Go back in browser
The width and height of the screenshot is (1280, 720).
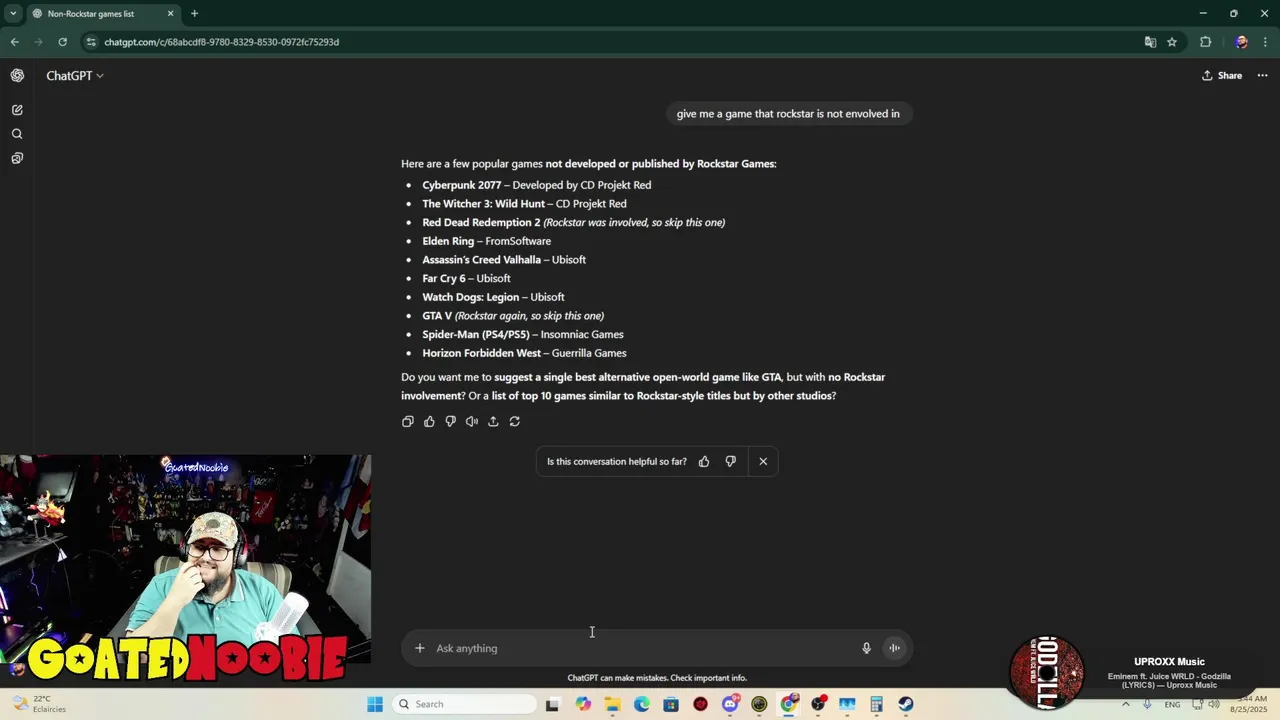[14, 42]
